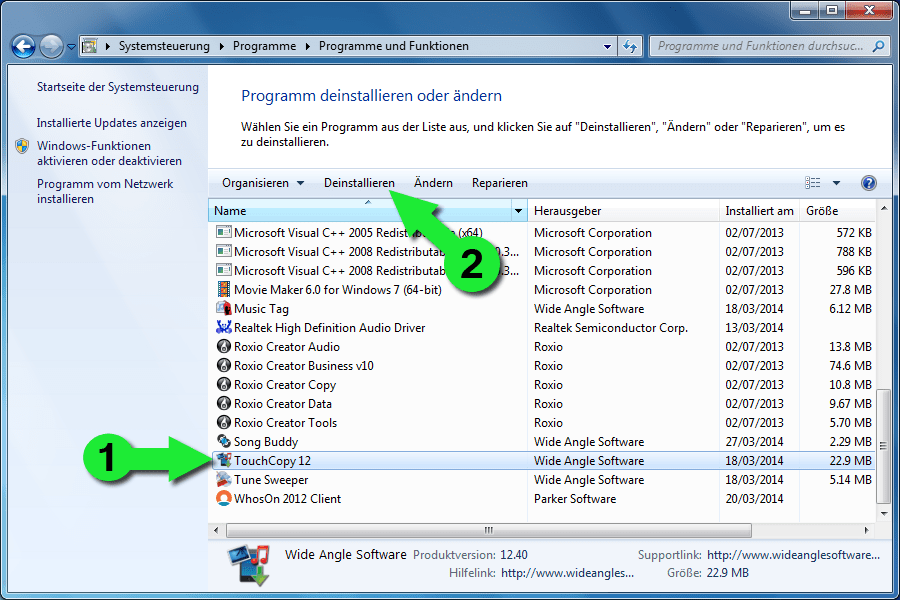The image size is (900, 600).
Task: Click the TouchCopy details pane thumbnail
Action: (249, 565)
